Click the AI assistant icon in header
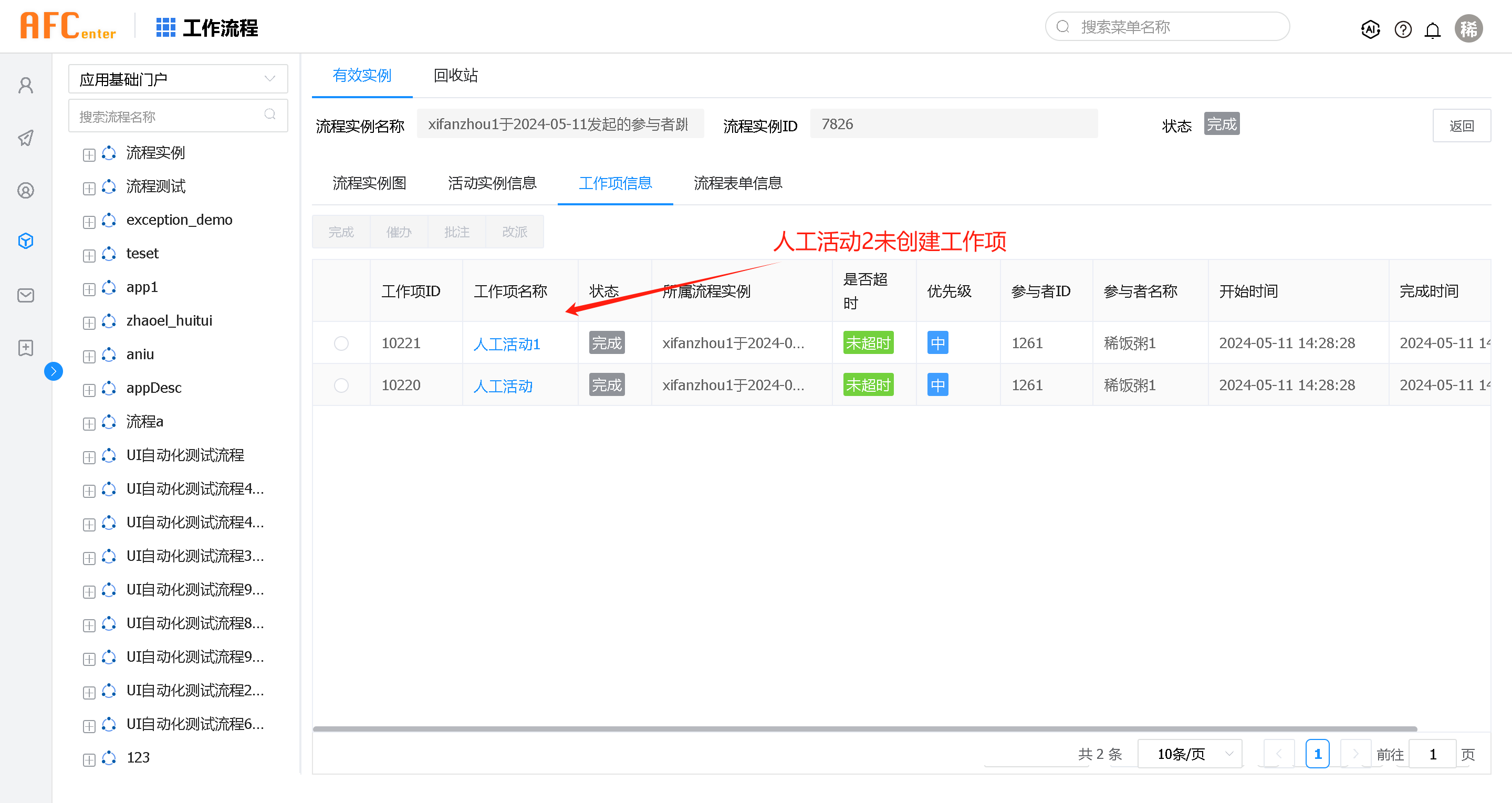 (x=1370, y=29)
